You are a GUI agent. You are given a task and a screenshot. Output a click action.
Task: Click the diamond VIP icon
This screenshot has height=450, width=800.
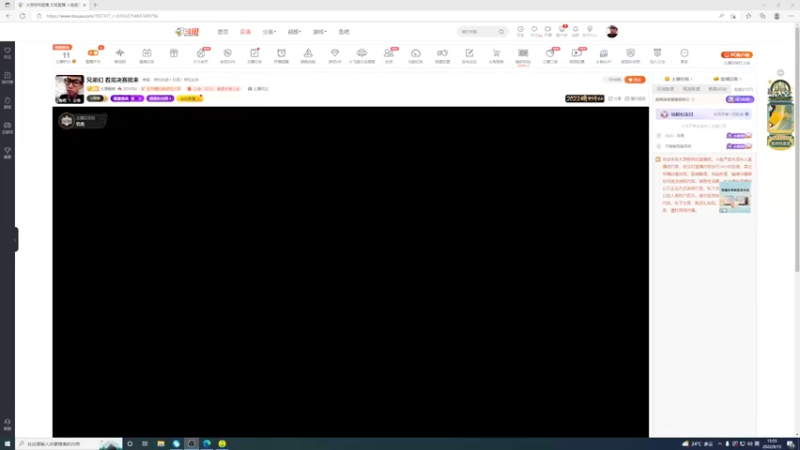(335, 53)
